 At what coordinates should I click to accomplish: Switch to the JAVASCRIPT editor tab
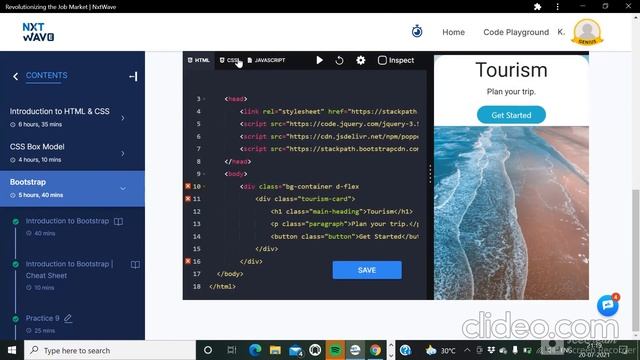[x=266, y=60]
